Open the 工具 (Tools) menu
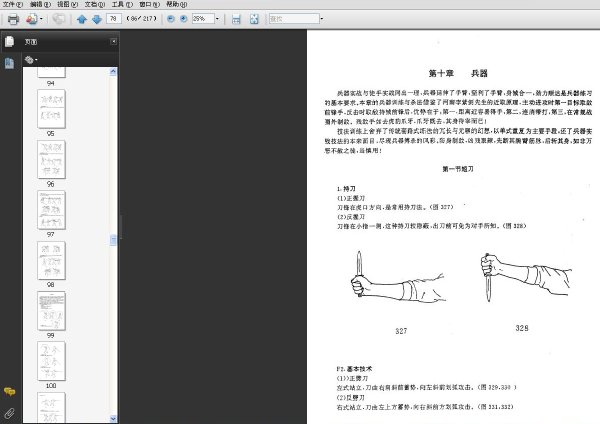Viewport: 600px width, 424px height. (122, 4)
